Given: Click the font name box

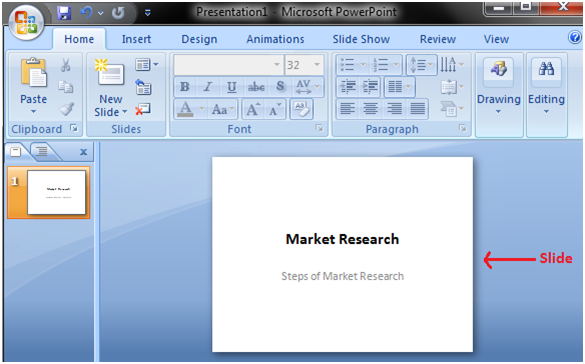Looking at the screenshot, I should click(228, 65).
